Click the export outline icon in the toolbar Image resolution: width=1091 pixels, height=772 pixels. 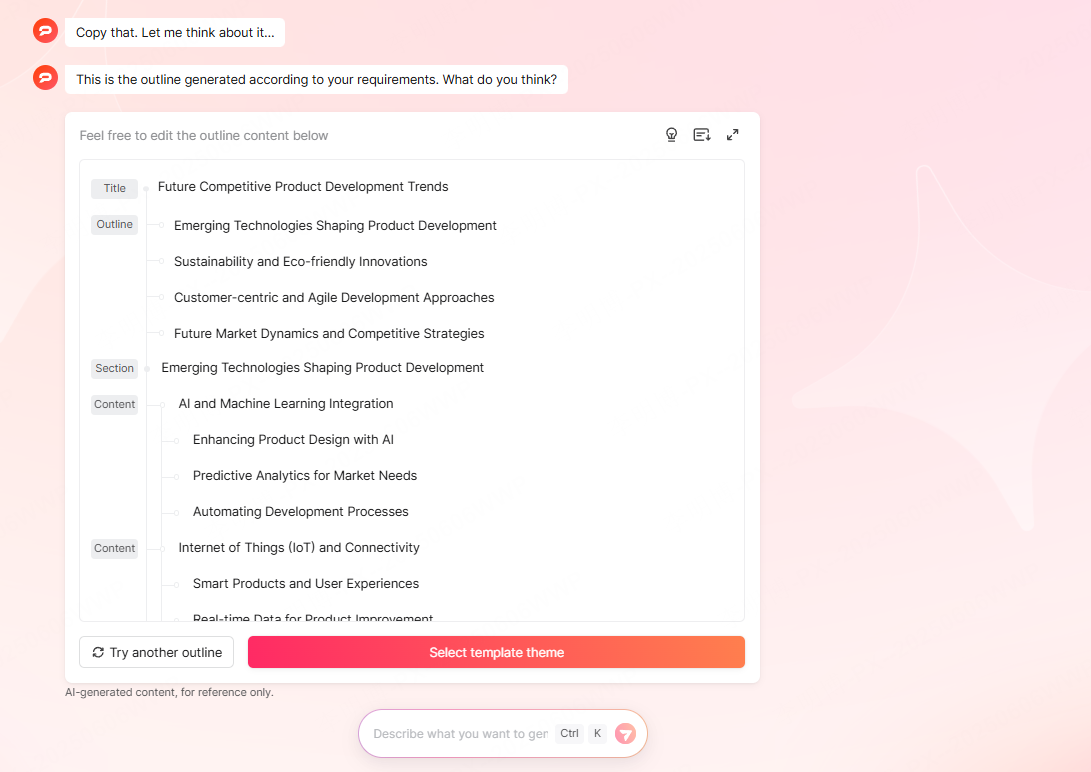(701, 134)
